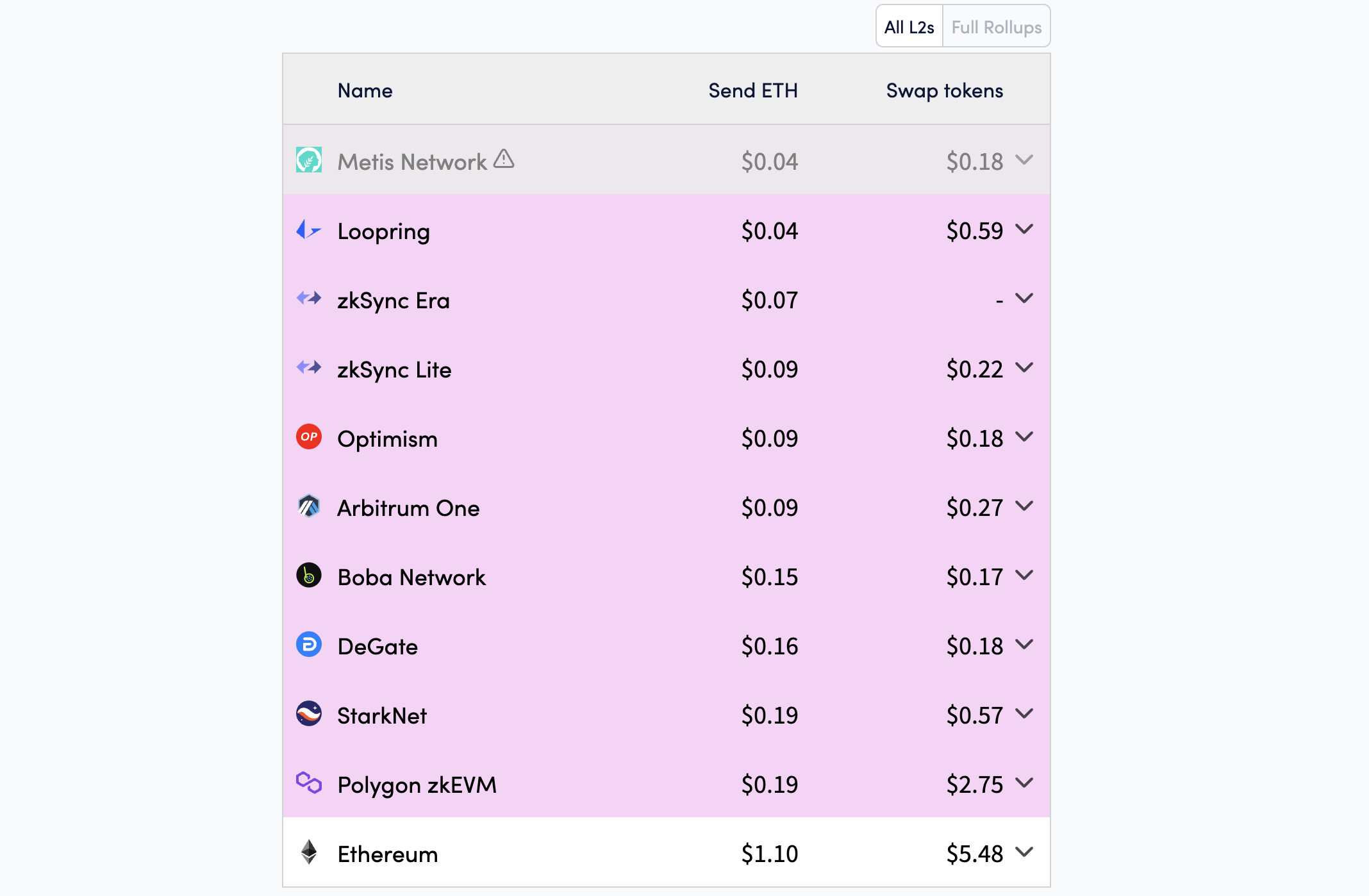The width and height of the screenshot is (1369, 896).
Task: Click the Name column header
Action: (365, 90)
